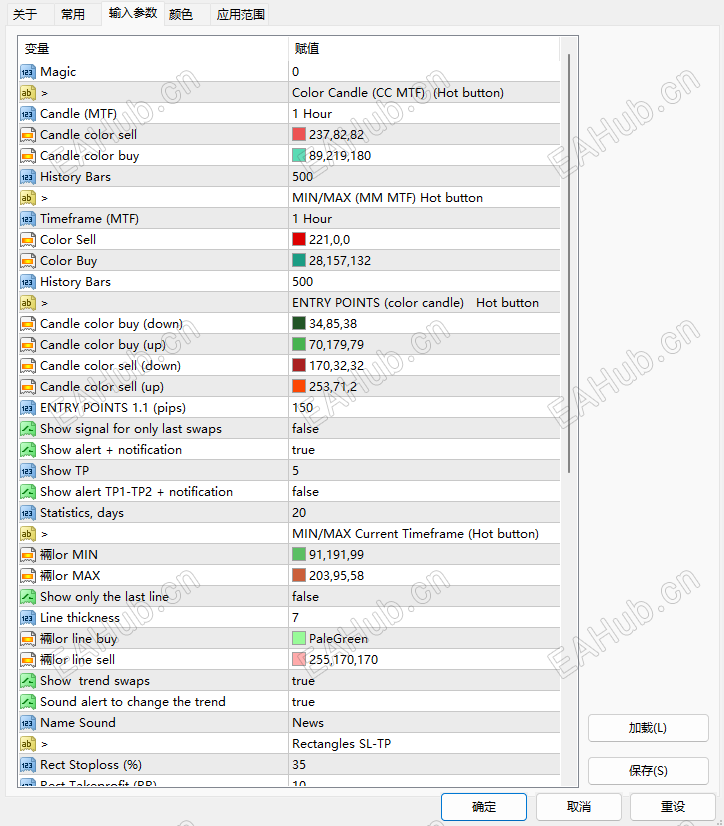The image size is (724, 826).
Task: Click the integer icon beside Timeframe (MTF)
Action: point(28,219)
